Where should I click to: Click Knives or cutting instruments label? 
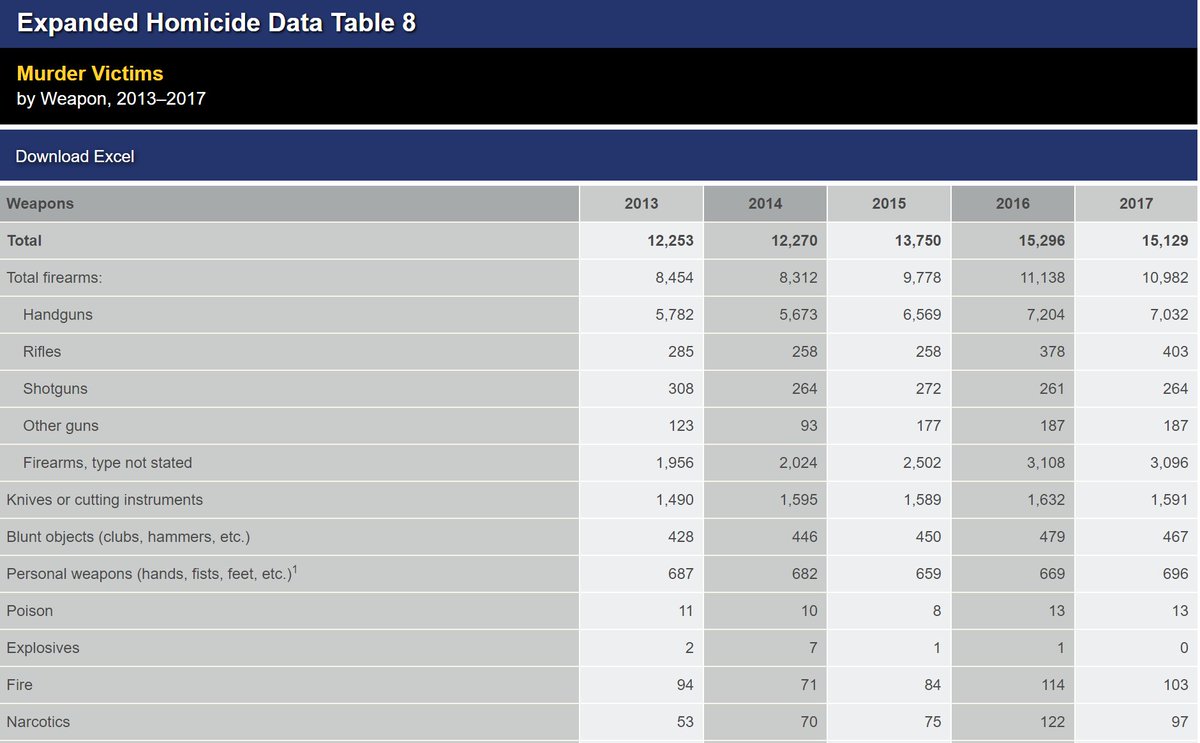tap(105, 499)
